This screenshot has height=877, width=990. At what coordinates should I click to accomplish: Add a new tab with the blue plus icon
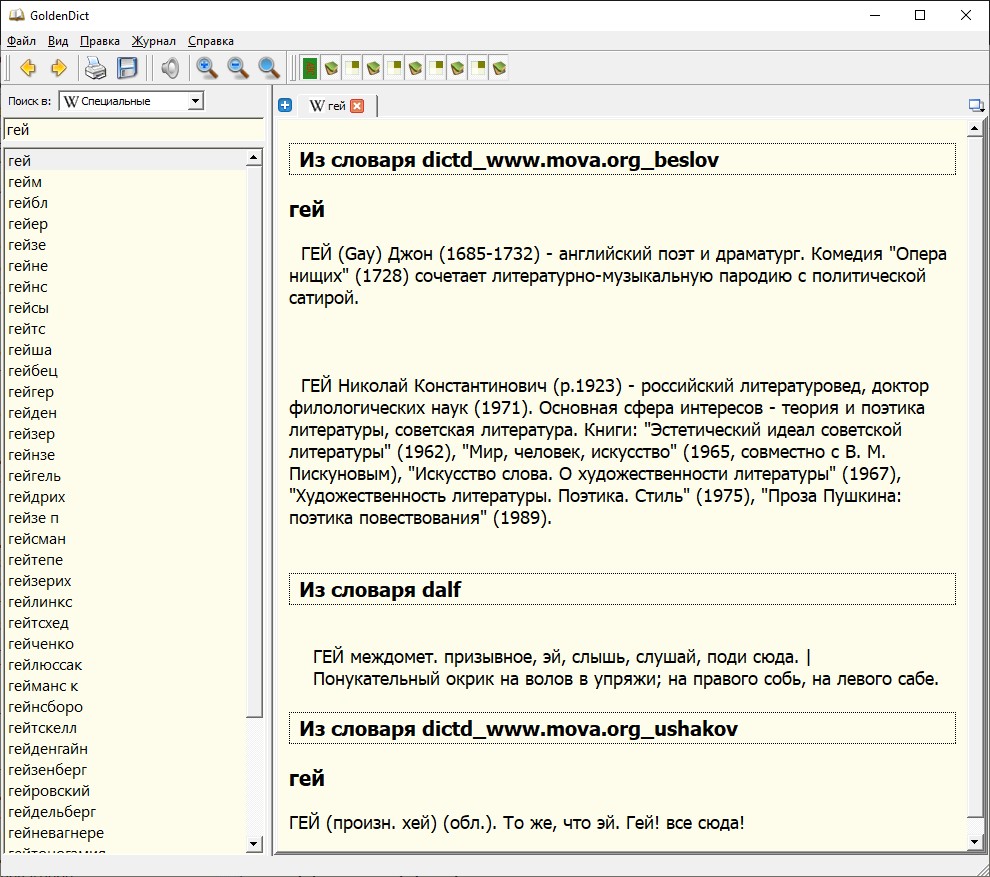[285, 105]
